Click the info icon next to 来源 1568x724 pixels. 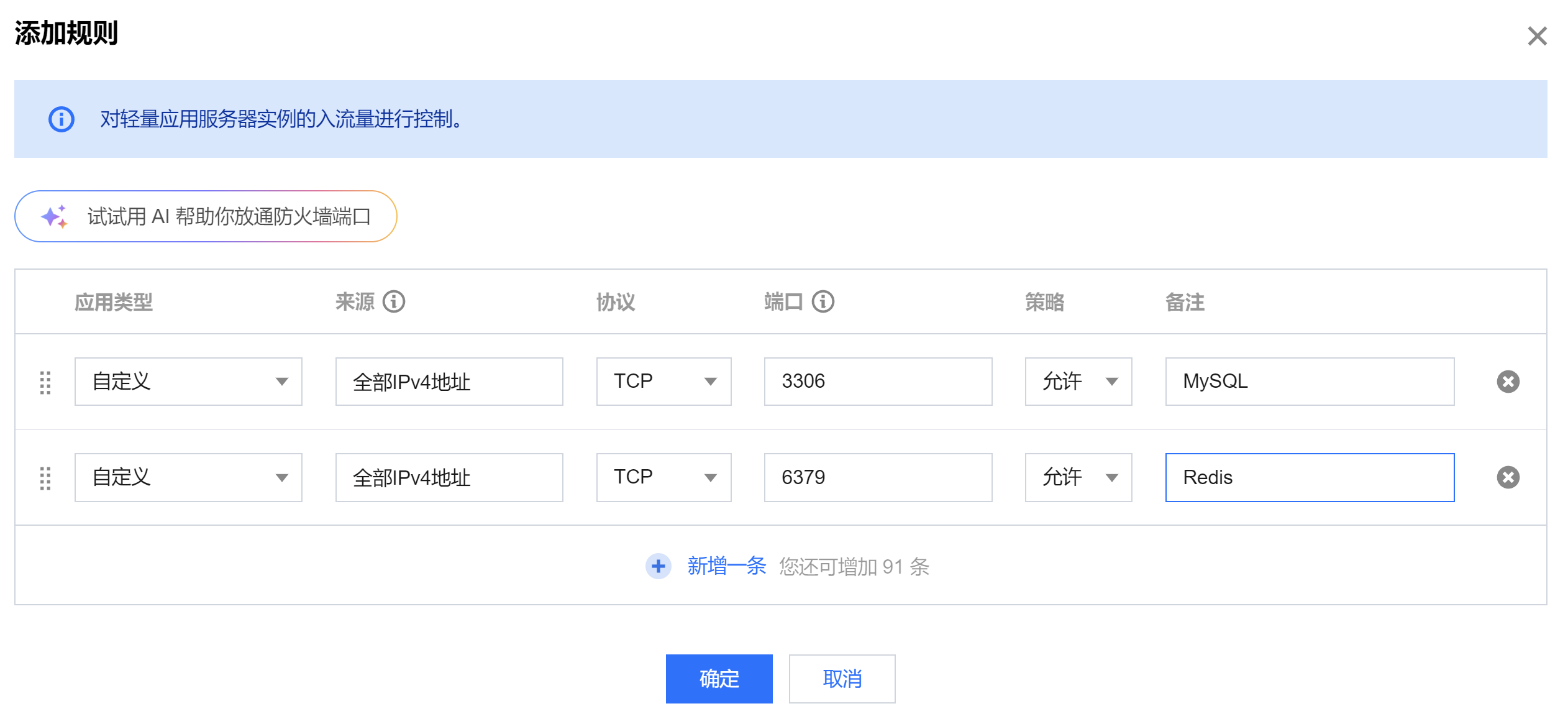[x=393, y=302]
